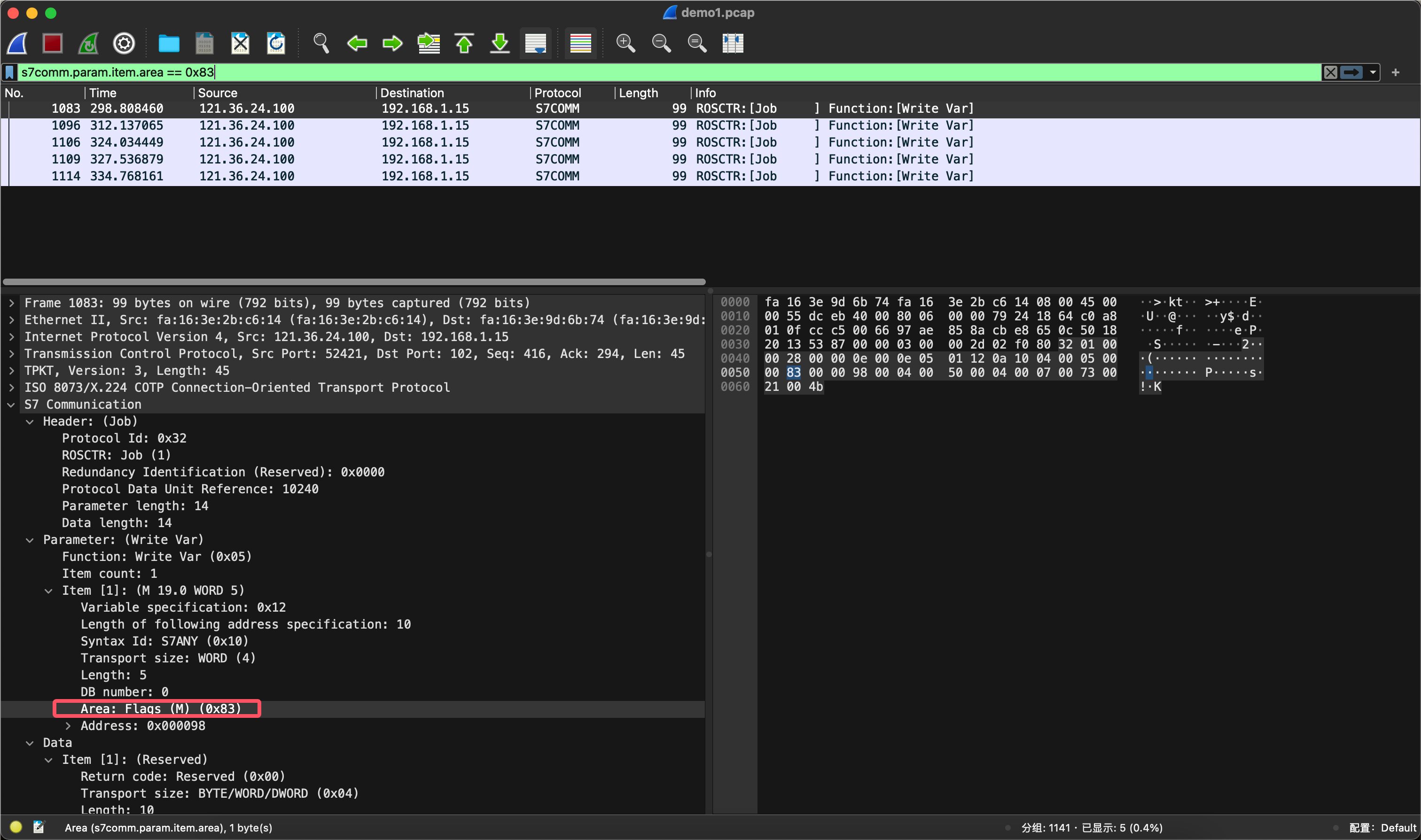Toggle auto-scroll during live capture
Screen dimensions: 1421x840
(x=536, y=43)
